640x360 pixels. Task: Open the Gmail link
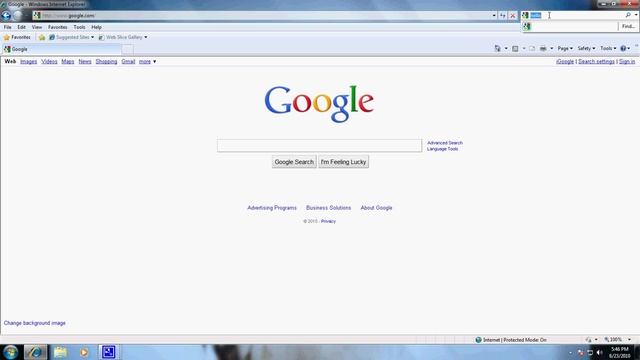pos(128,62)
